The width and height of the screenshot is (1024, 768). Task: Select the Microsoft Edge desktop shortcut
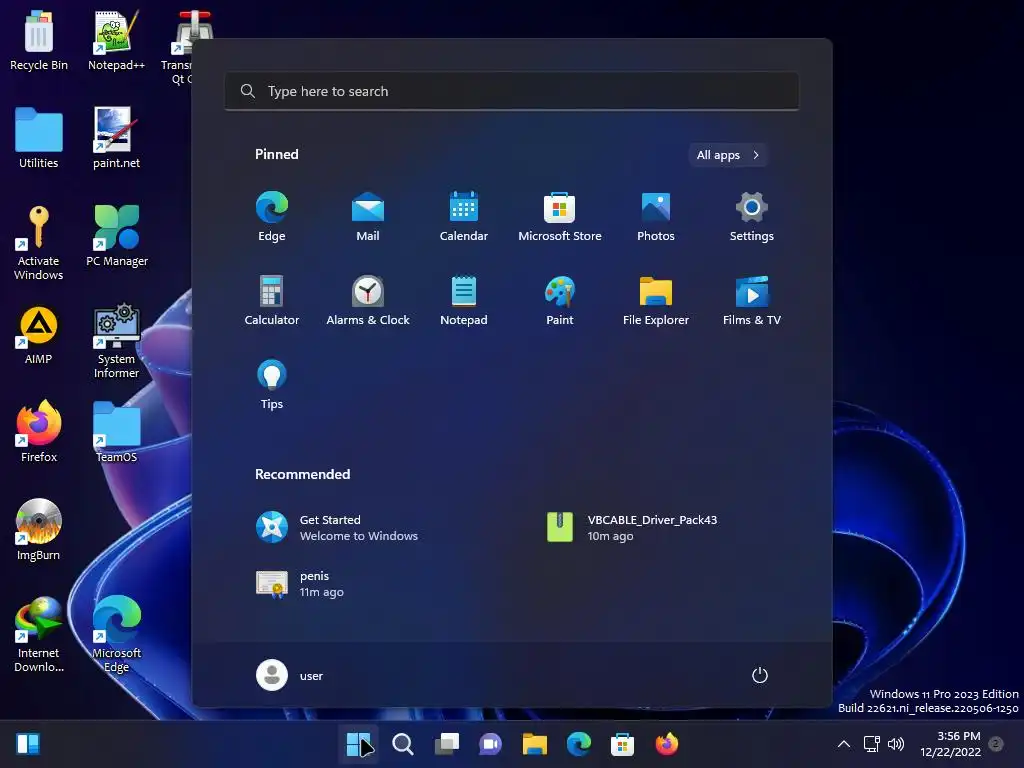[x=116, y=634]
